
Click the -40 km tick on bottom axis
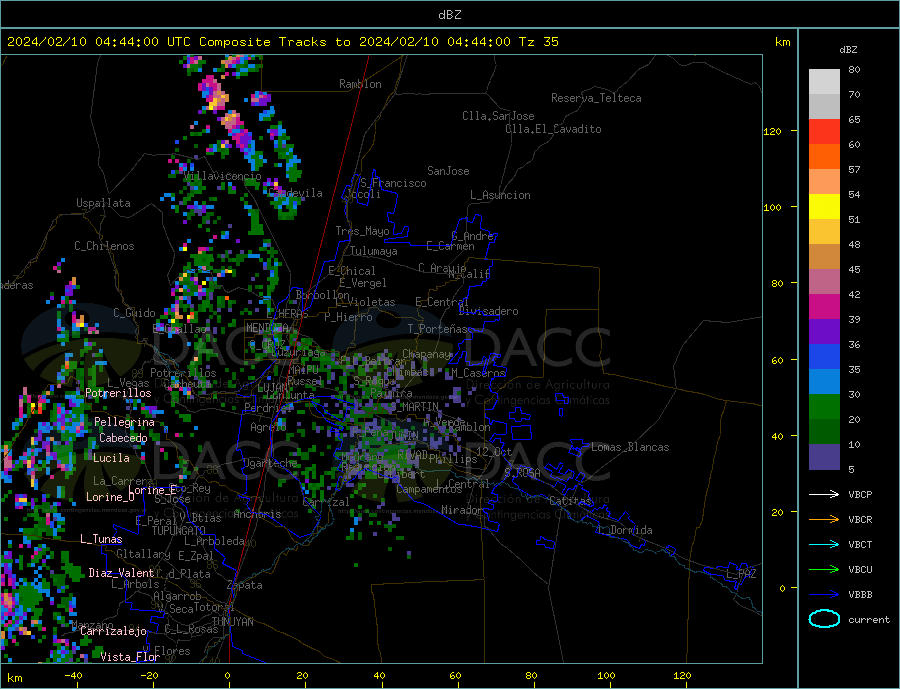(x=73, y=676)
